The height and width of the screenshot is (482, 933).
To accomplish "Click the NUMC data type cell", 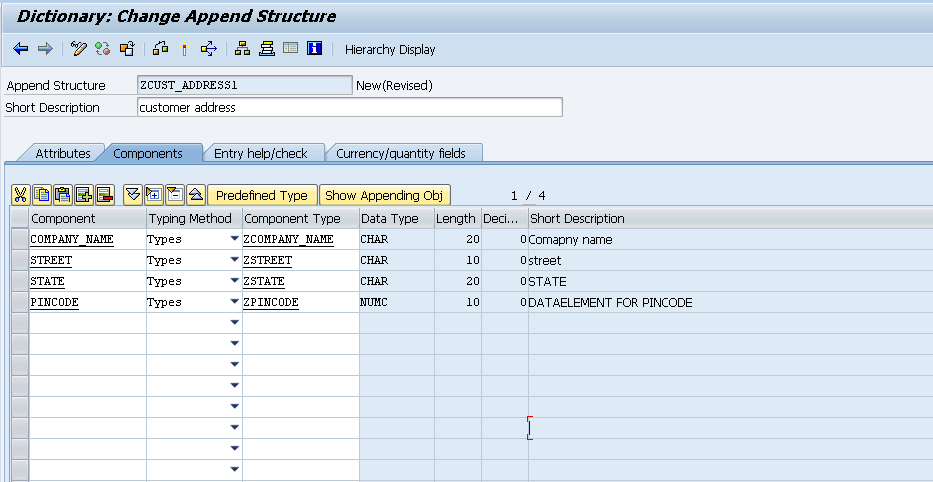I will pos(397,302).
